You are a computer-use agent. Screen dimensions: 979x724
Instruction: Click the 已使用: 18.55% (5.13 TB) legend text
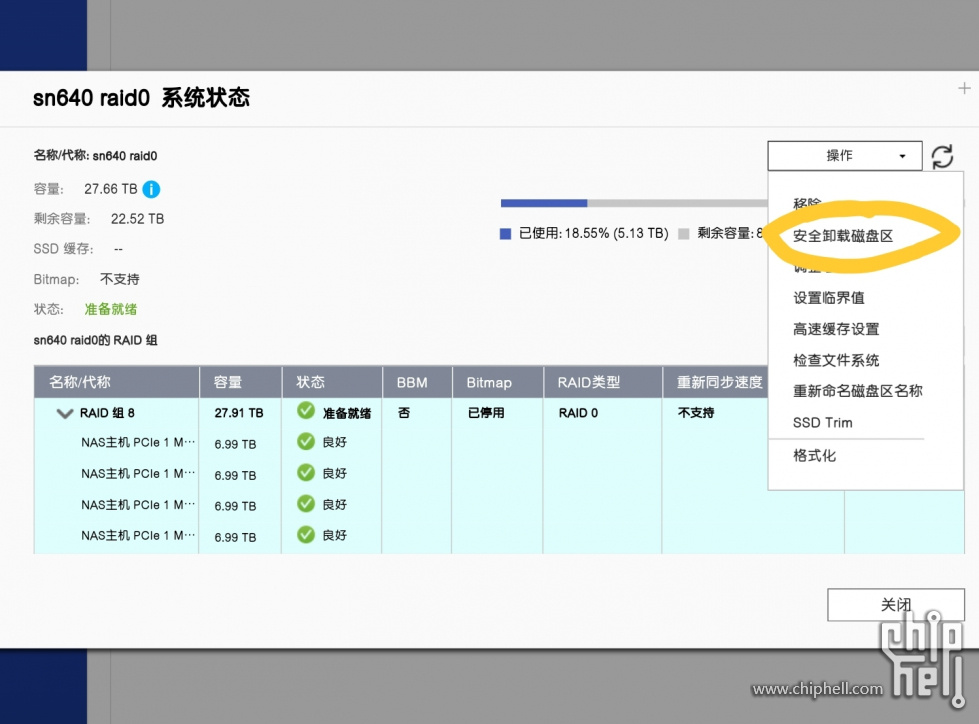tap(593, 233)
